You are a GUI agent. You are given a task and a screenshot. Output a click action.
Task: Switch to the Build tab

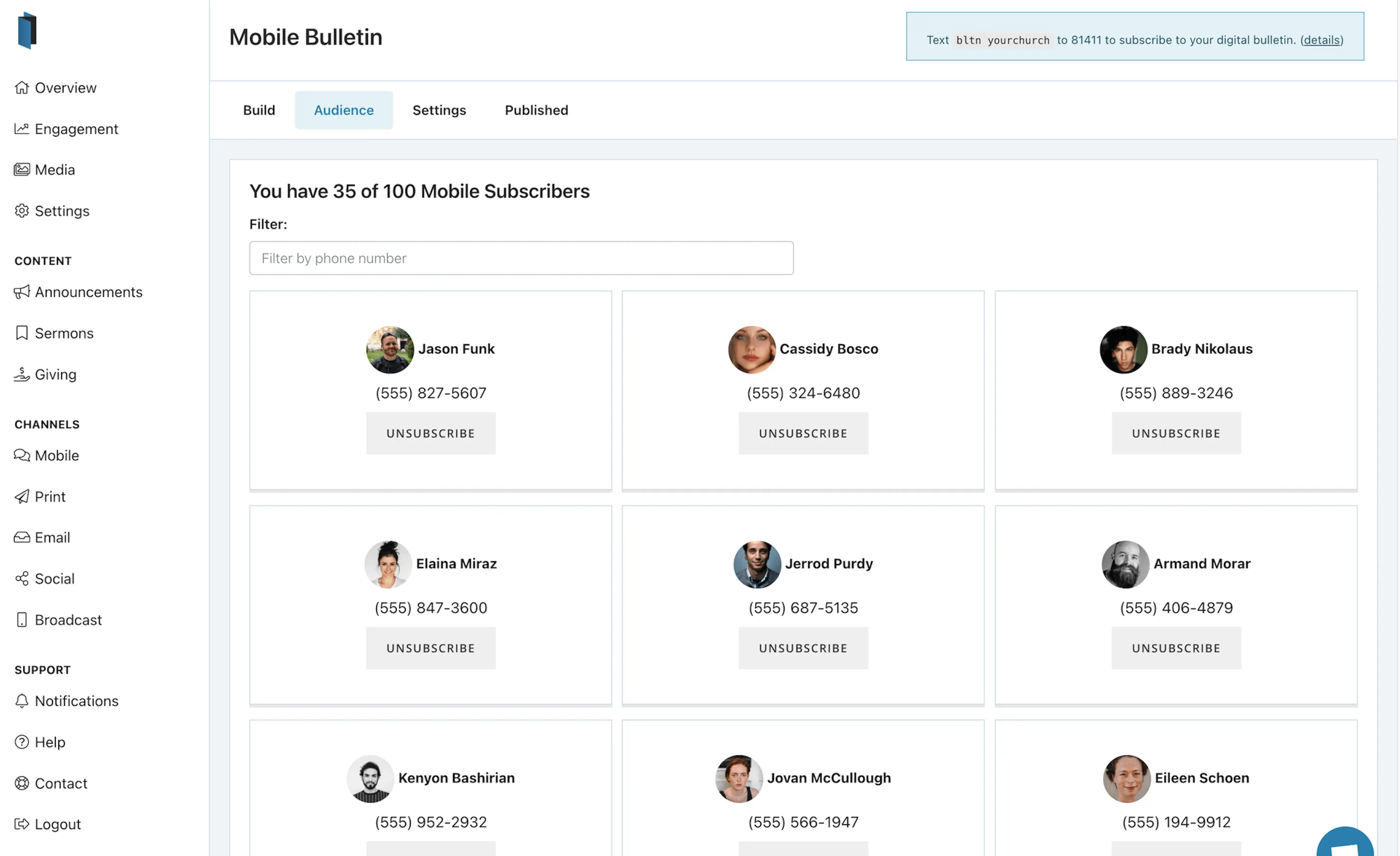coord(259,110)
